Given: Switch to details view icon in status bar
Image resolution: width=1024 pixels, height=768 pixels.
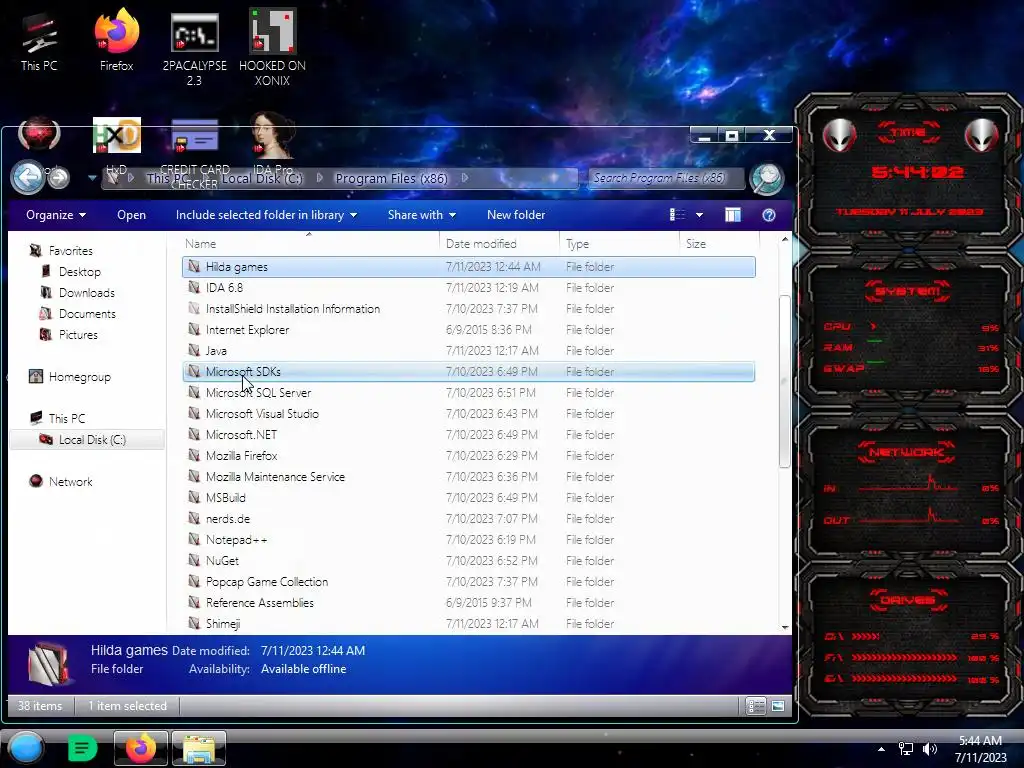Looking at the screenshot, I should [x=756, y=706].
